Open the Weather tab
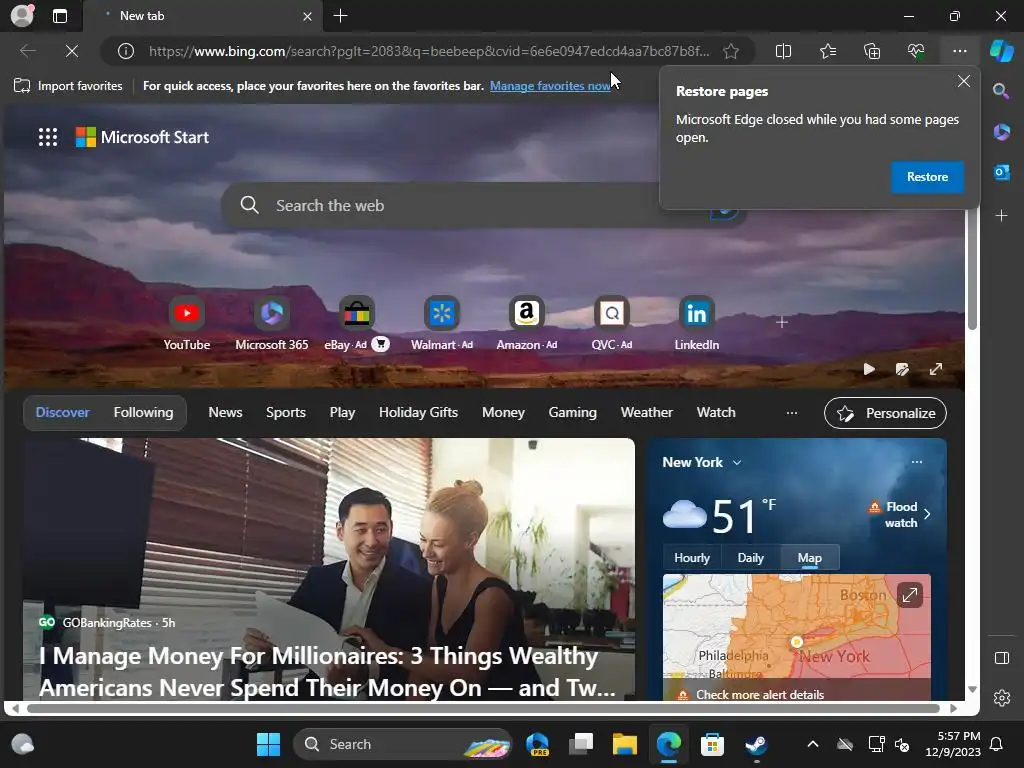 (647, 413)
